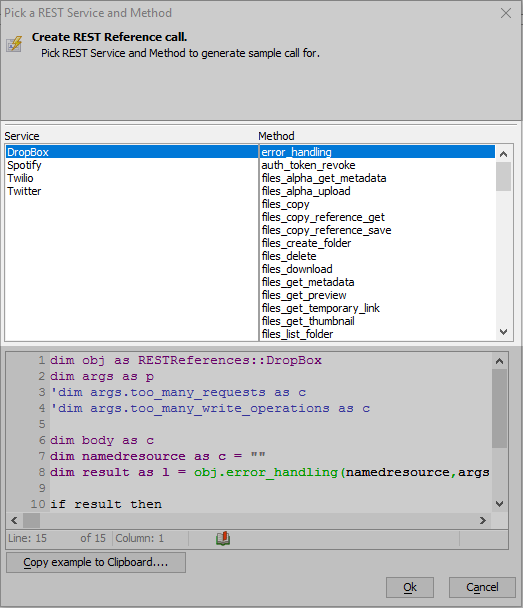Click the red book icon in status bar
Screen dimensions: 523x608
[223, 538]
